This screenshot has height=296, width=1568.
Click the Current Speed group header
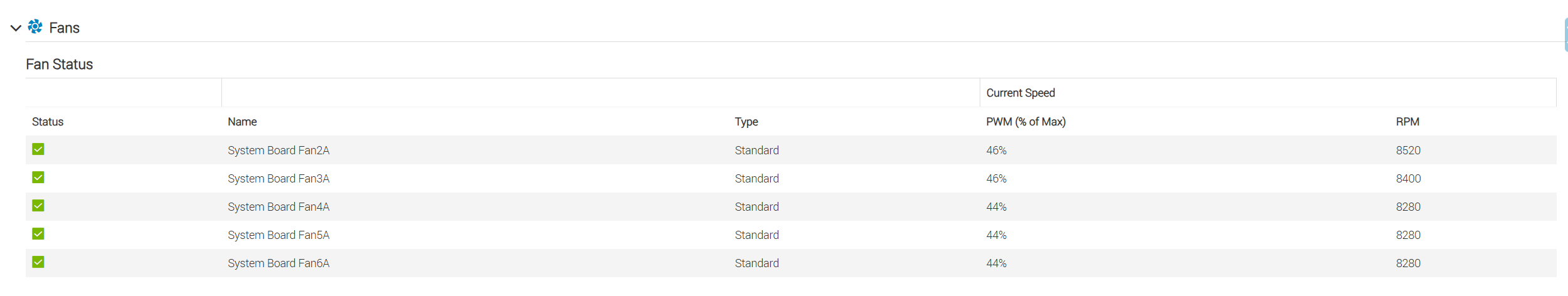(x=1020, y=93)
